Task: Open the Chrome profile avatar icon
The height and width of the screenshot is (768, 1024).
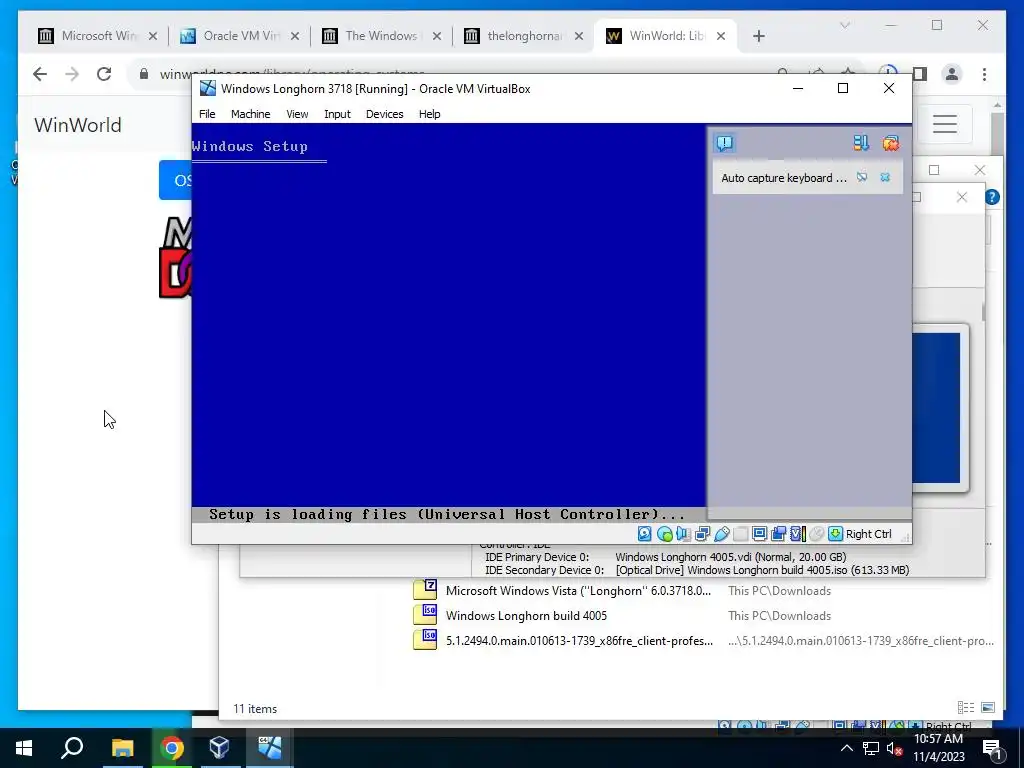Action: [952, 74]
